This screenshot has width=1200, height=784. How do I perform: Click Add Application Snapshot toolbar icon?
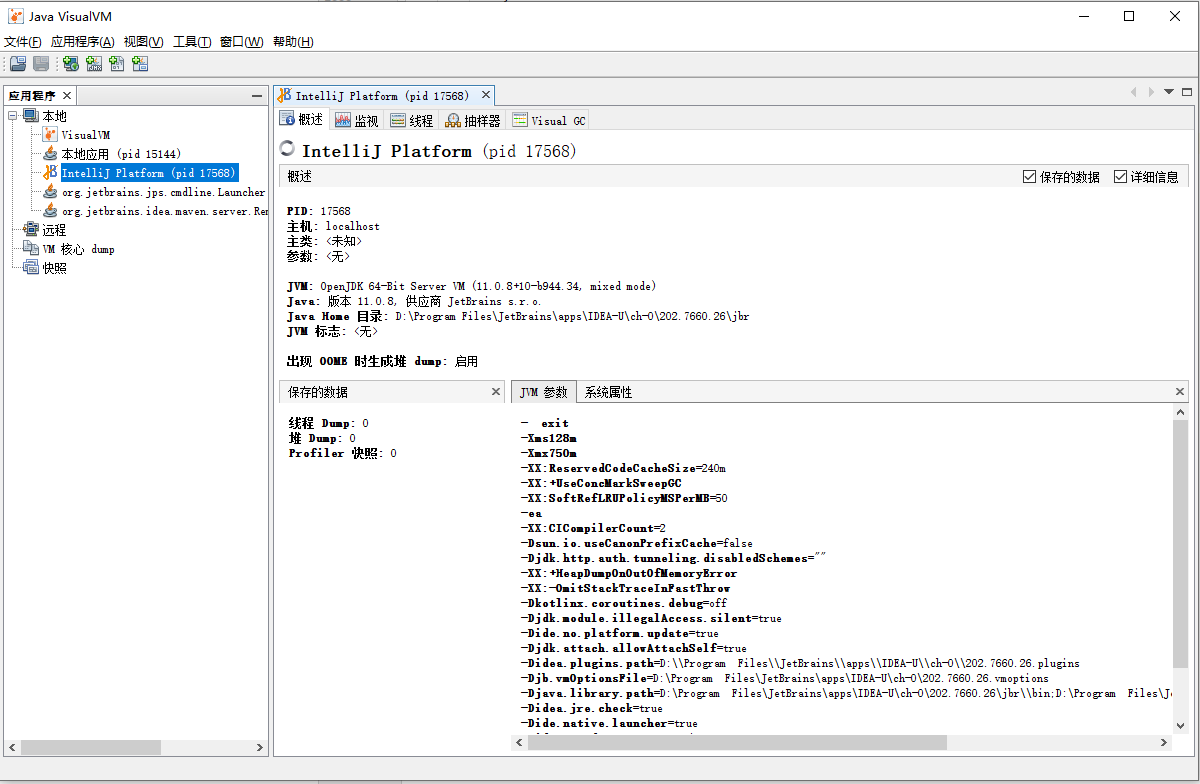pyautogui.click(x=140, y=64)
